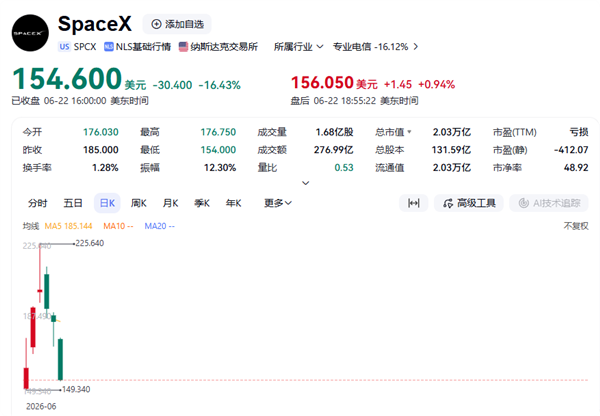Click 市盈(TTM) value 亏损

point(579,132)
